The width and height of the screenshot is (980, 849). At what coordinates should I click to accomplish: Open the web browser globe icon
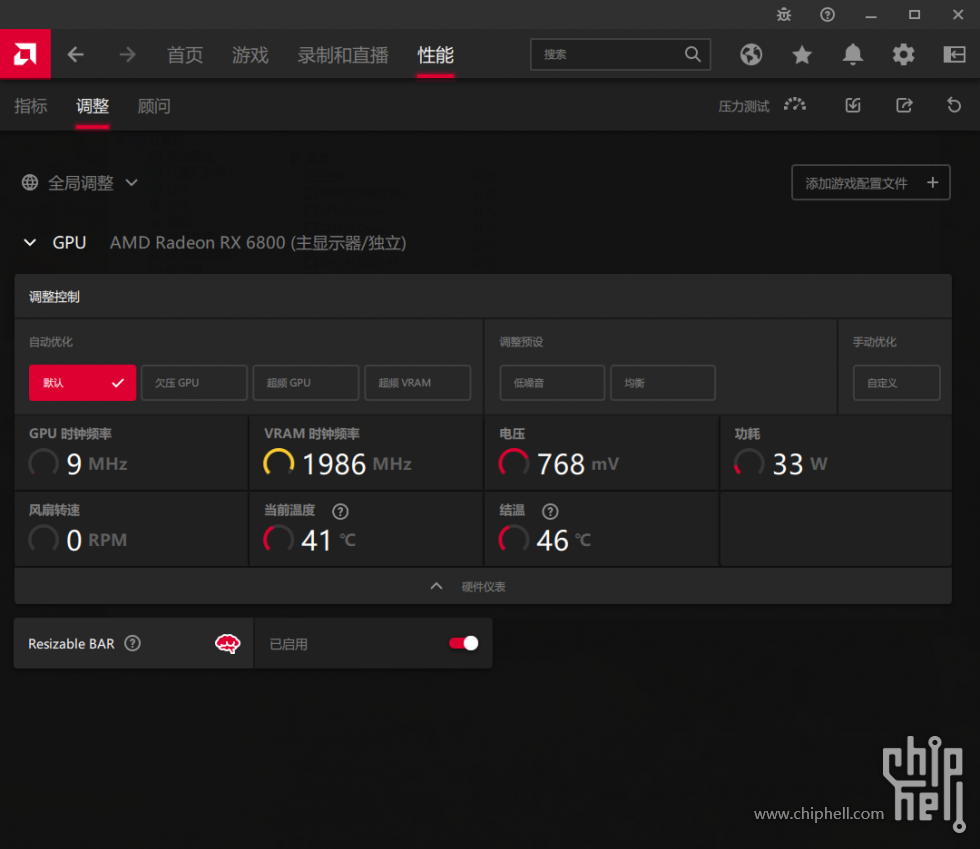coord(751,55)
